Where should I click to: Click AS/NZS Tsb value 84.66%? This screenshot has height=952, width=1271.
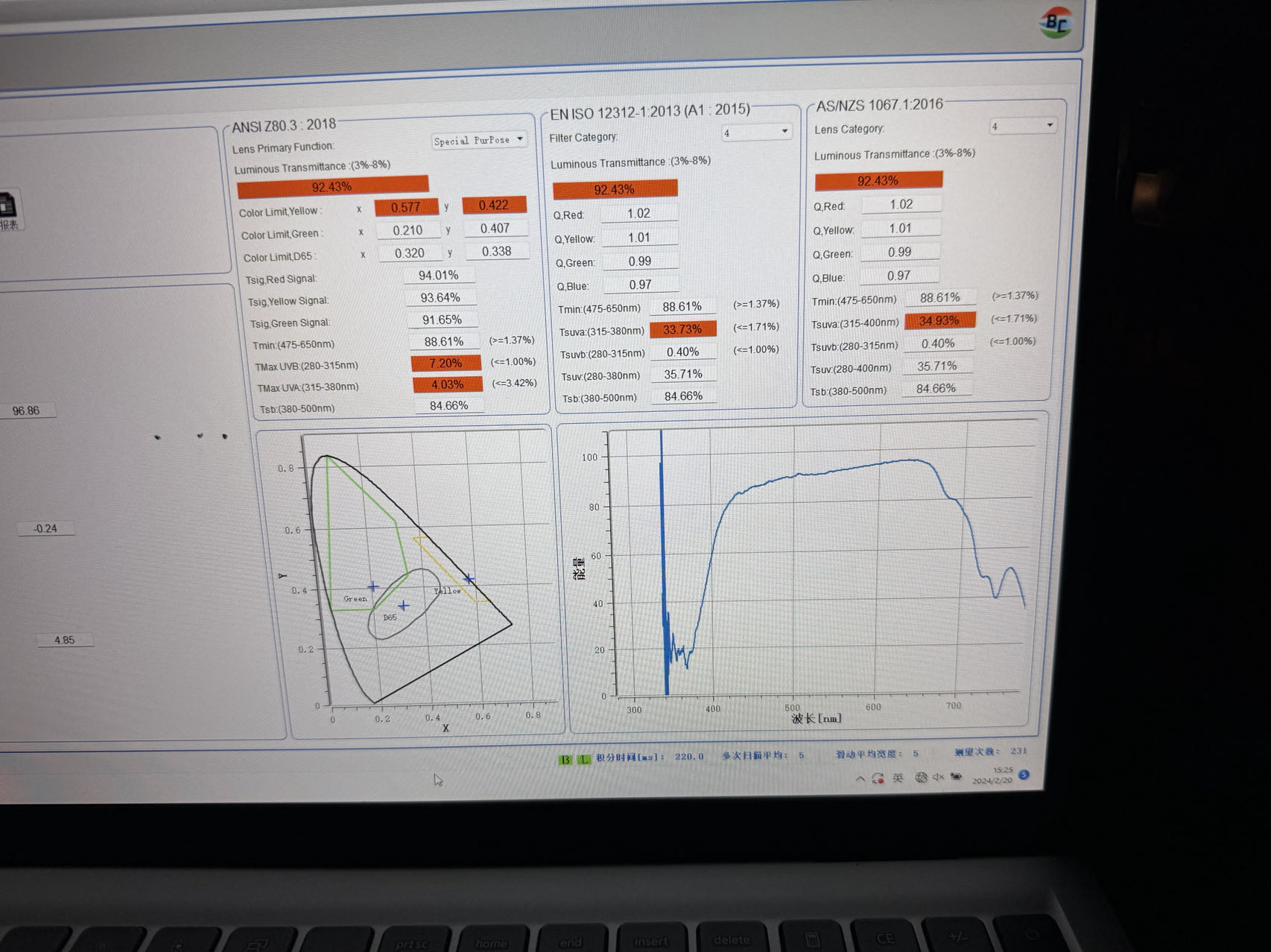(936, 388)
